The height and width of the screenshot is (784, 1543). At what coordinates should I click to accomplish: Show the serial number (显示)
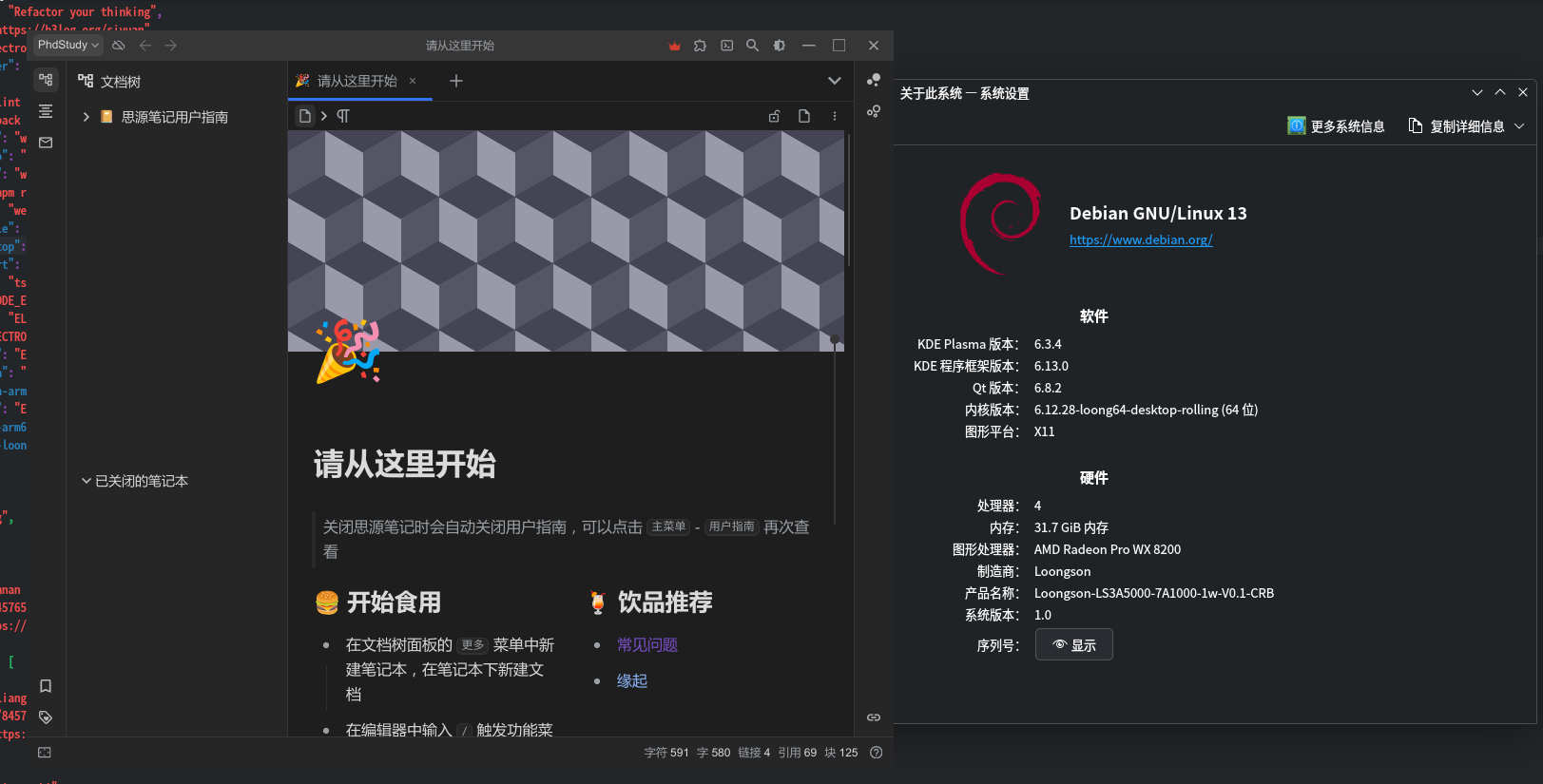pyautogui.click(x=1073, y=645)
